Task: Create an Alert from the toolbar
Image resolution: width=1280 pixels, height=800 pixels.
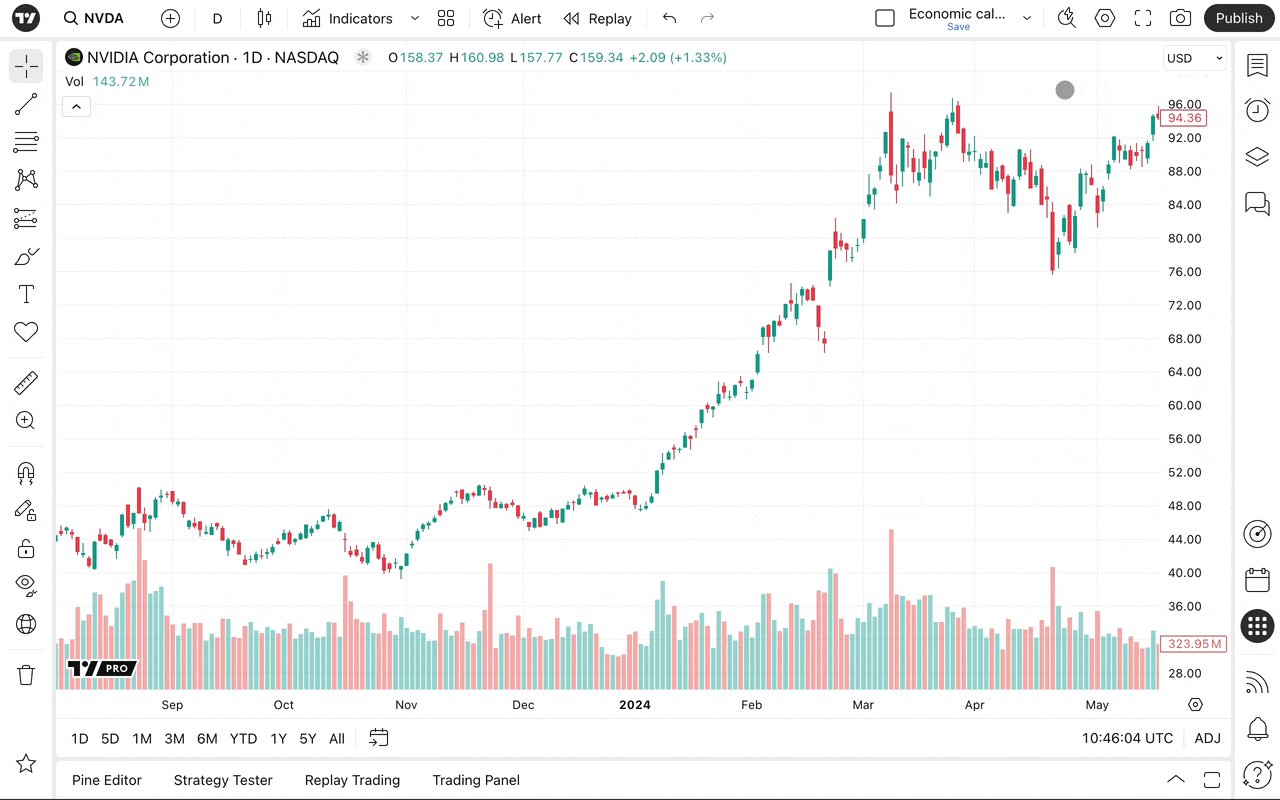Action: pyautogui.click(x=512, y=18)
